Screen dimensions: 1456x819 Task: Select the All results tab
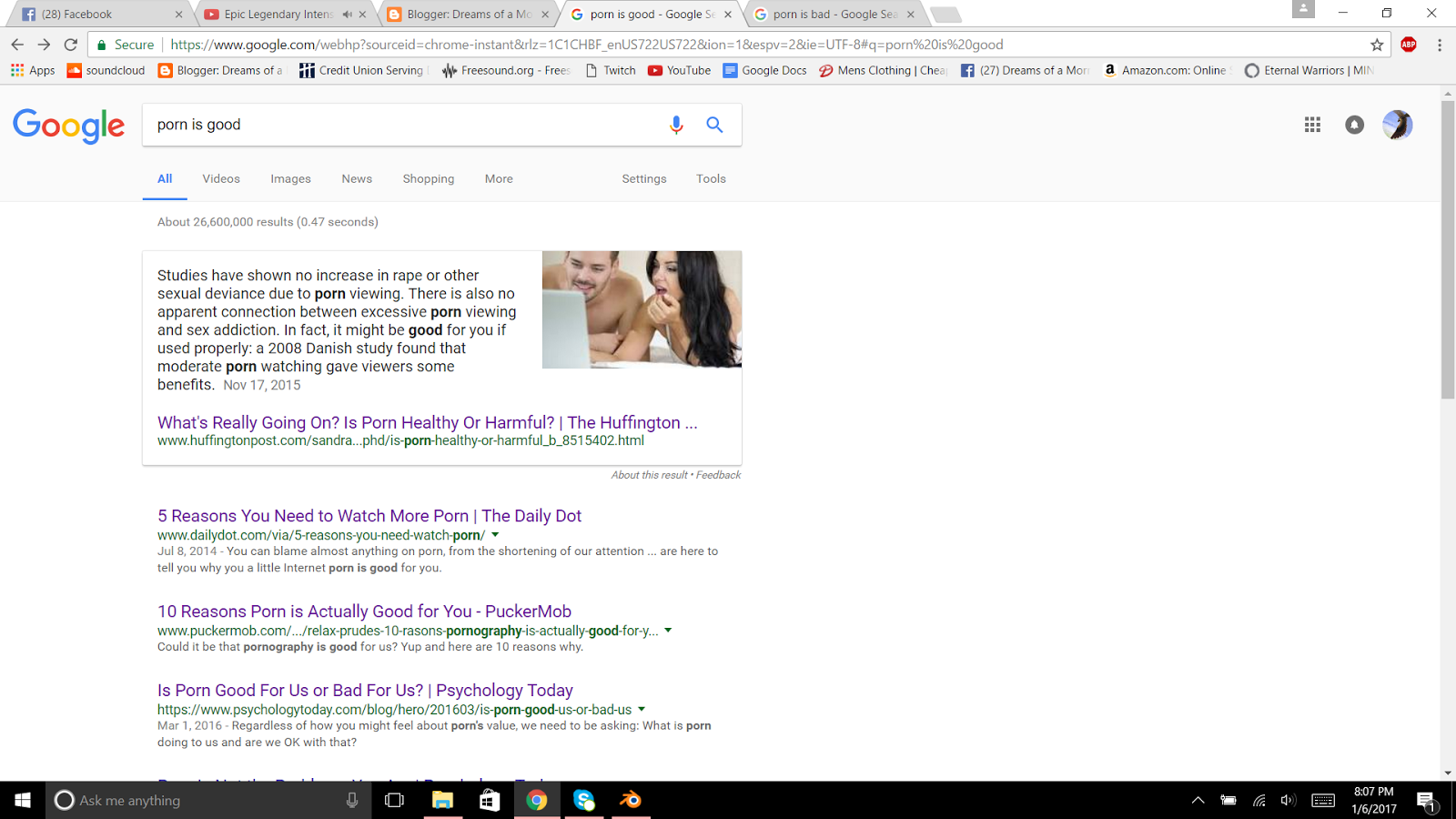pyautogui.click(x=165, y=178)
